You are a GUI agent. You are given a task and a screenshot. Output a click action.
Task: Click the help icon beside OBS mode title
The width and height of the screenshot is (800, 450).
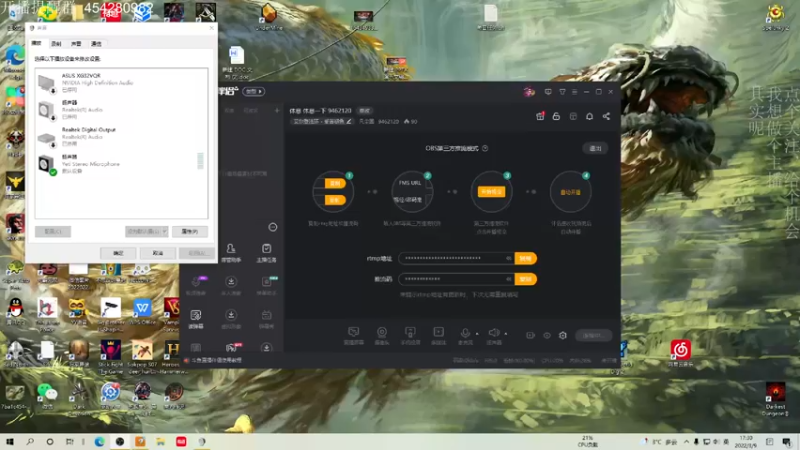coord(485,148)
